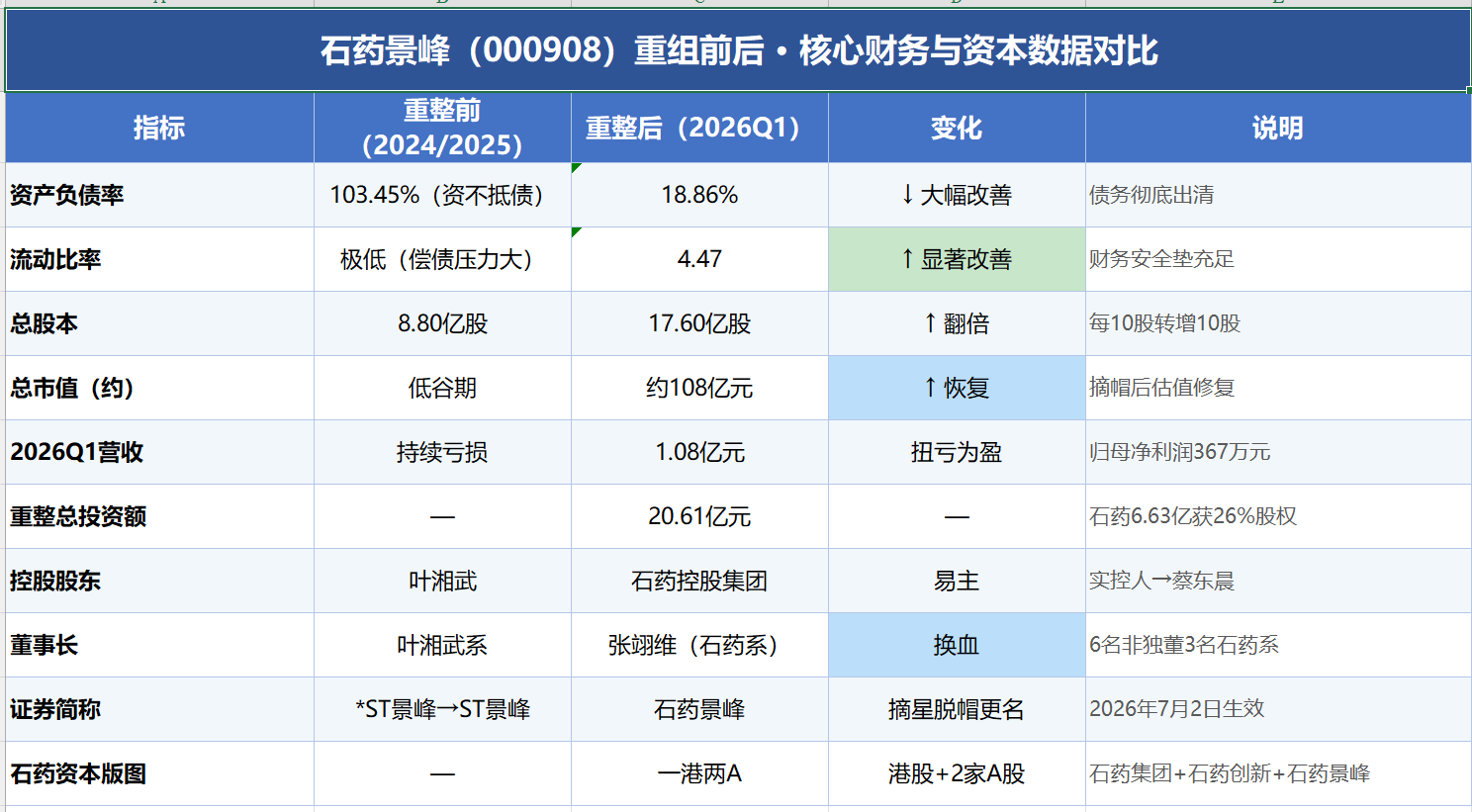This screenshot has height=812, width=1472.
Task: Select cell 叶湘武系
Action: [442, 645]
